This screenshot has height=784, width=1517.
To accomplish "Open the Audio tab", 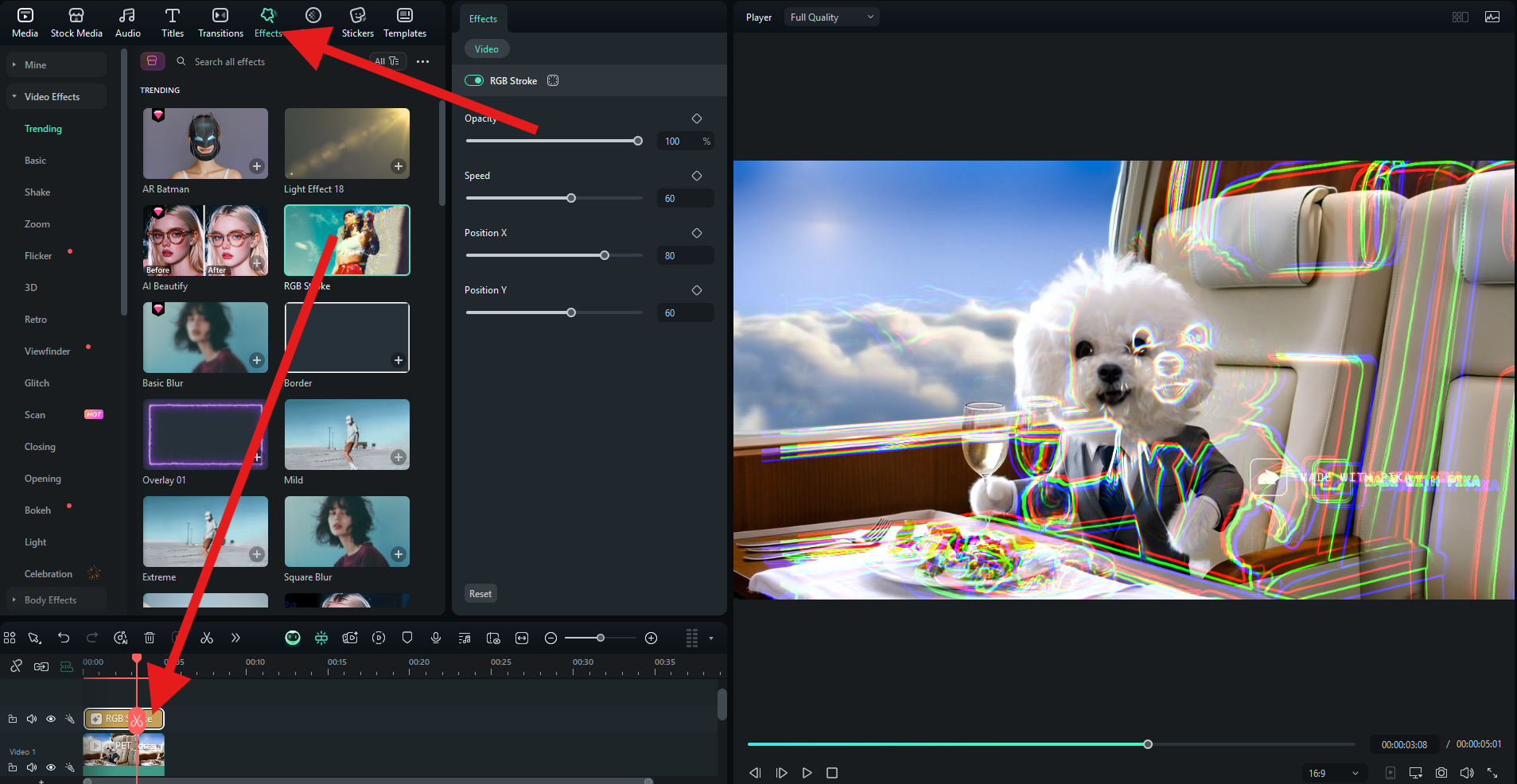I will (127, 22).
